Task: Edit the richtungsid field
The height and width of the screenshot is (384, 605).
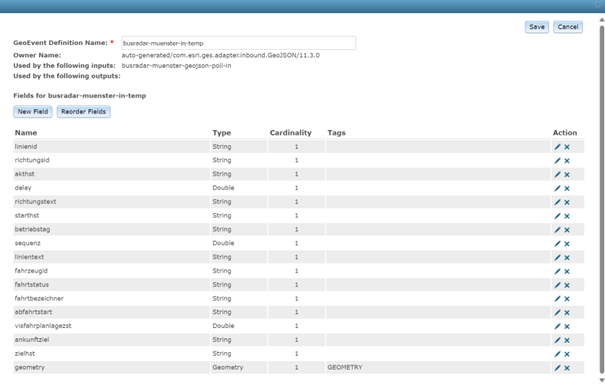Action: pos(557,161)
